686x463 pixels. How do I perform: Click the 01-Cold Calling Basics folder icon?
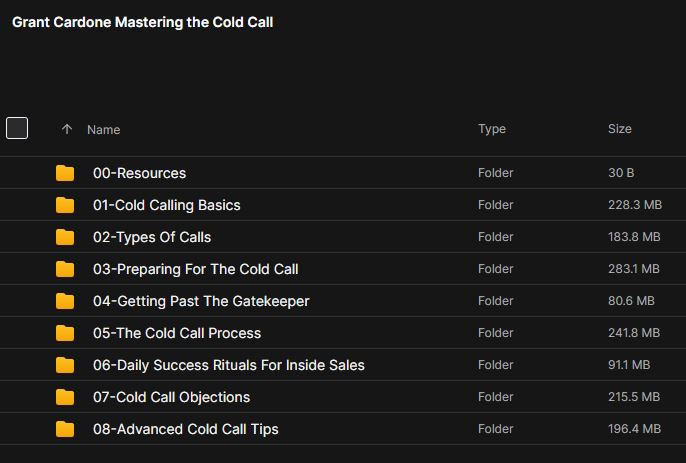point(65,205)
